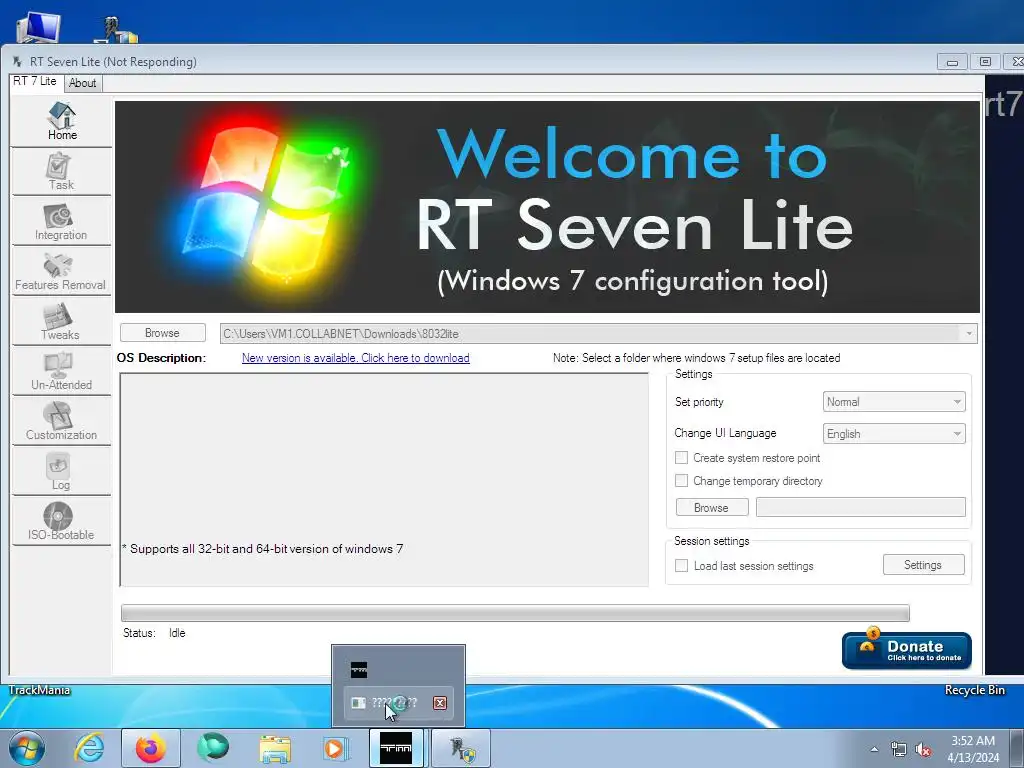Click the progress bar above Status

[x=515, y=613]
